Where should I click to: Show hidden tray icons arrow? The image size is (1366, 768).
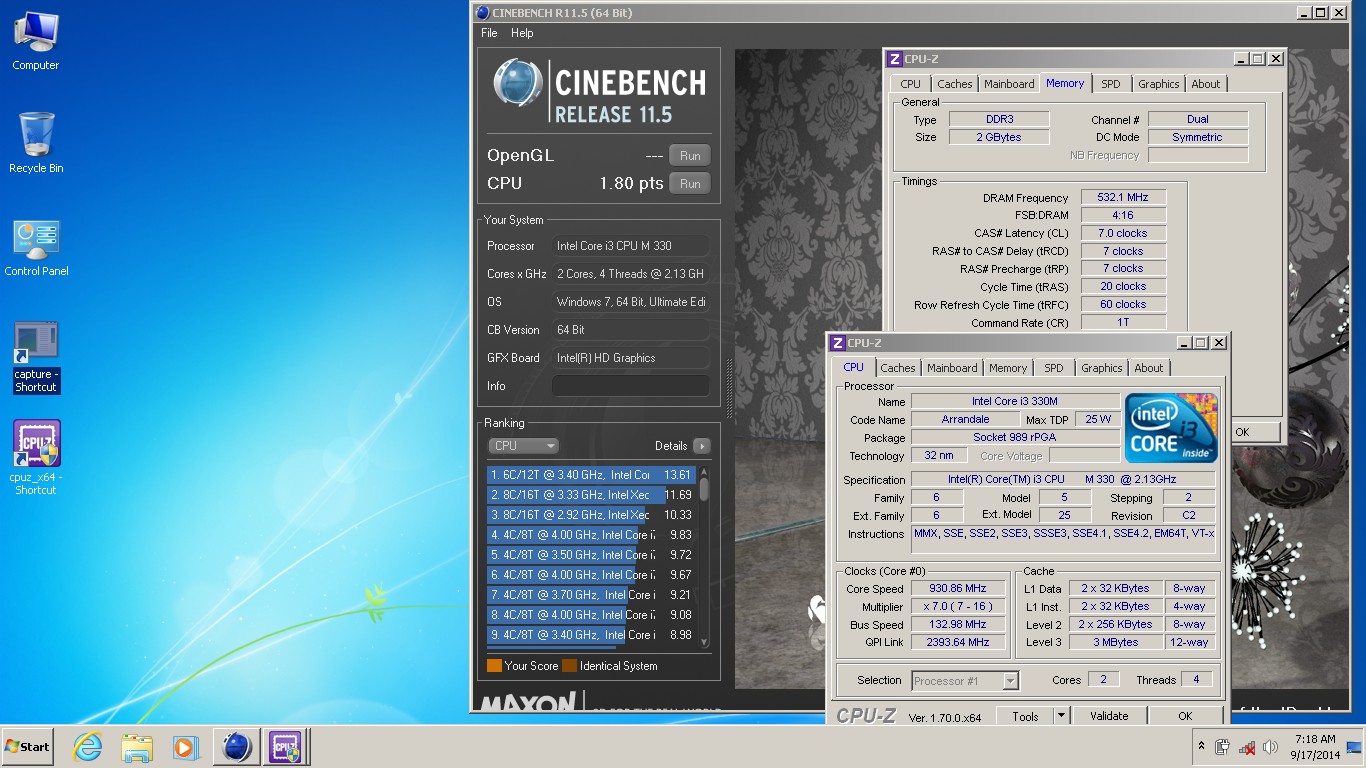1201,747
